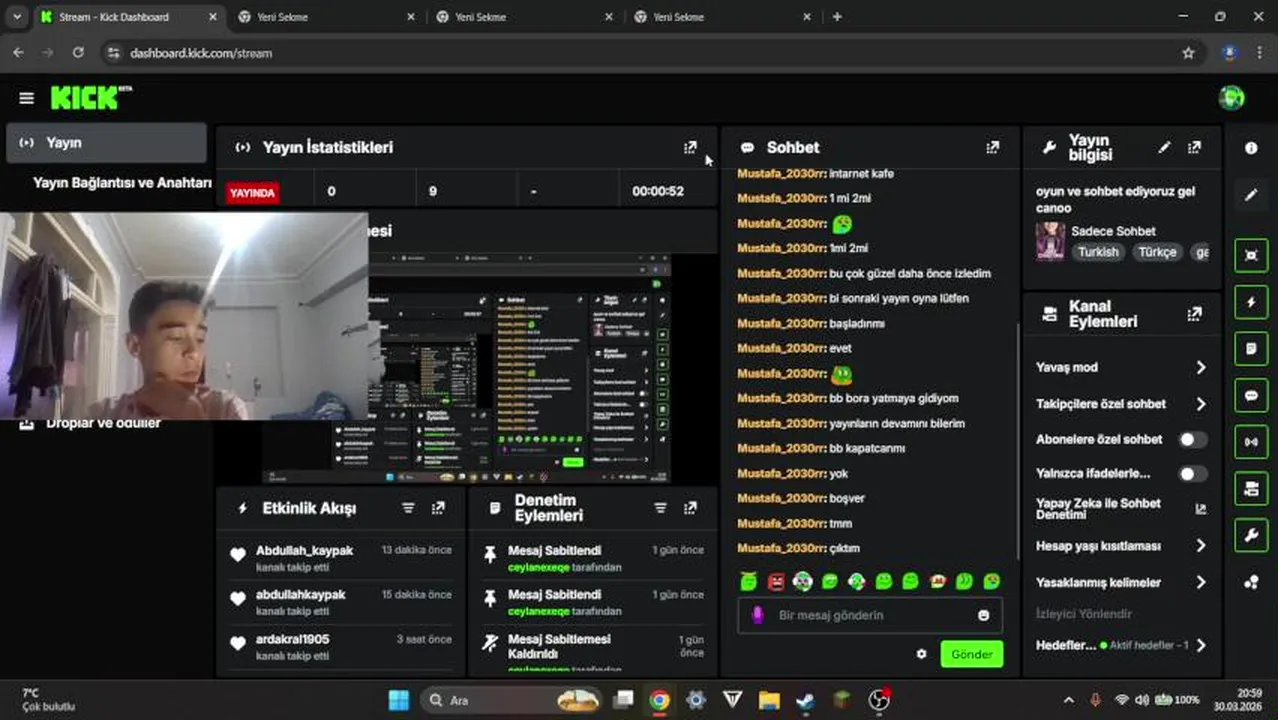This screenshot has width=1278, height=720.
Task: Switch to Stream - Kick Dashboard tab
Action: 128,17
